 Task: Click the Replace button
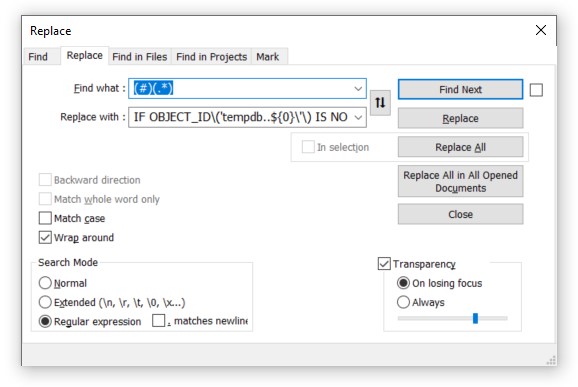460,118
